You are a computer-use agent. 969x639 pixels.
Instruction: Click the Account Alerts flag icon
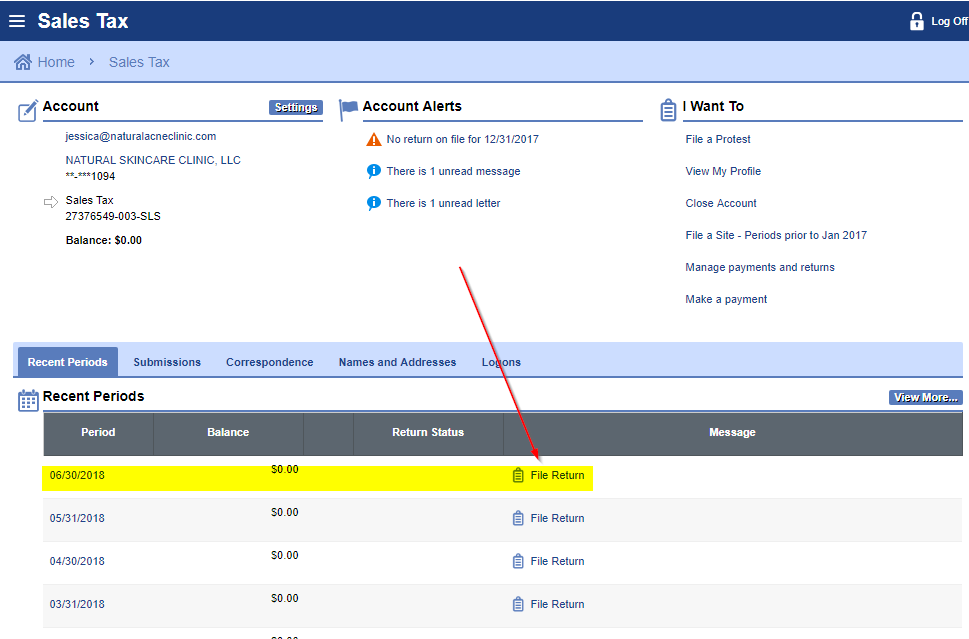[x=349, y=110]
